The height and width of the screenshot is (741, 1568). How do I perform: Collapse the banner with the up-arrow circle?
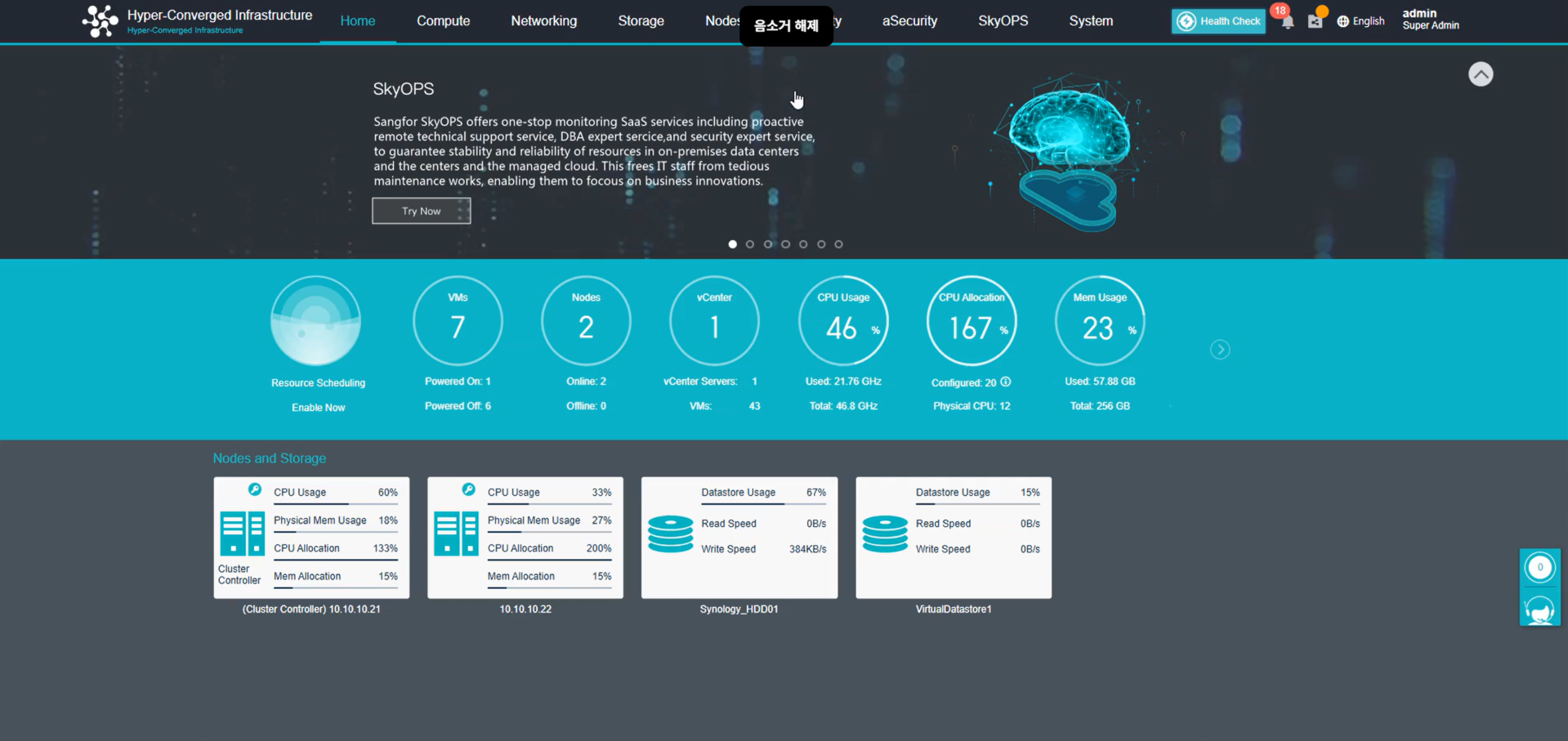pos(1481,74)
